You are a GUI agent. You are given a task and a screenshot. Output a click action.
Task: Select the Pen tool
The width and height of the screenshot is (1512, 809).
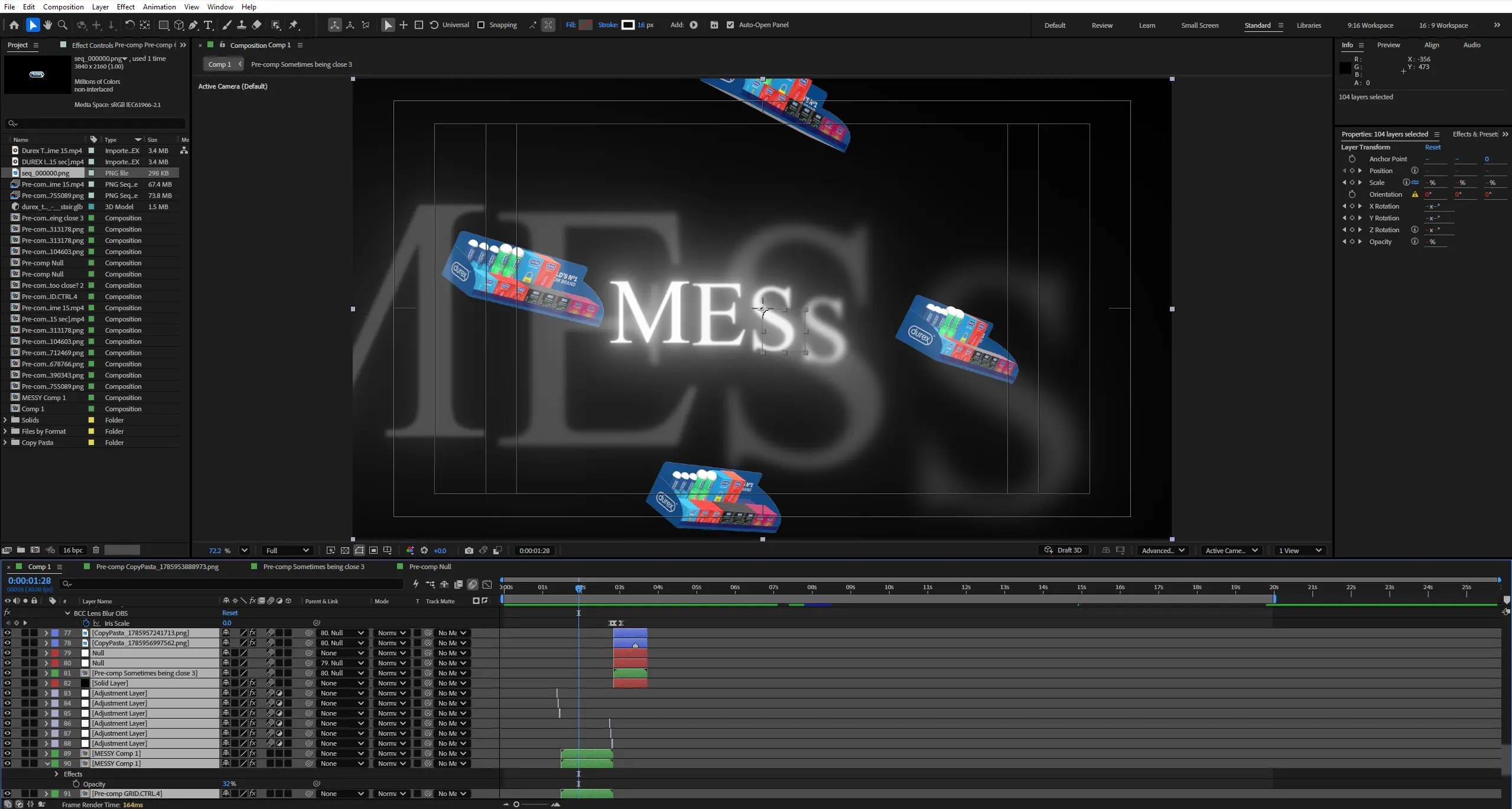(193, 25)
